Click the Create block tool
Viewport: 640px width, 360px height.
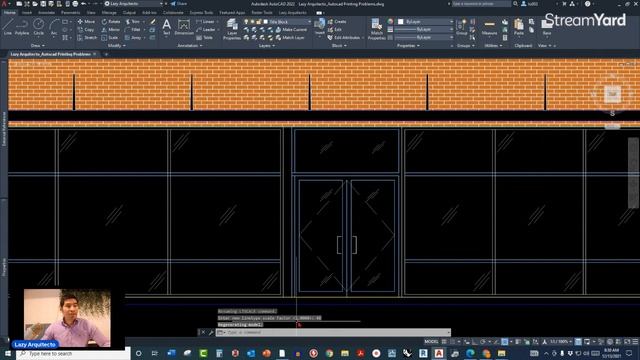[337, 21]
